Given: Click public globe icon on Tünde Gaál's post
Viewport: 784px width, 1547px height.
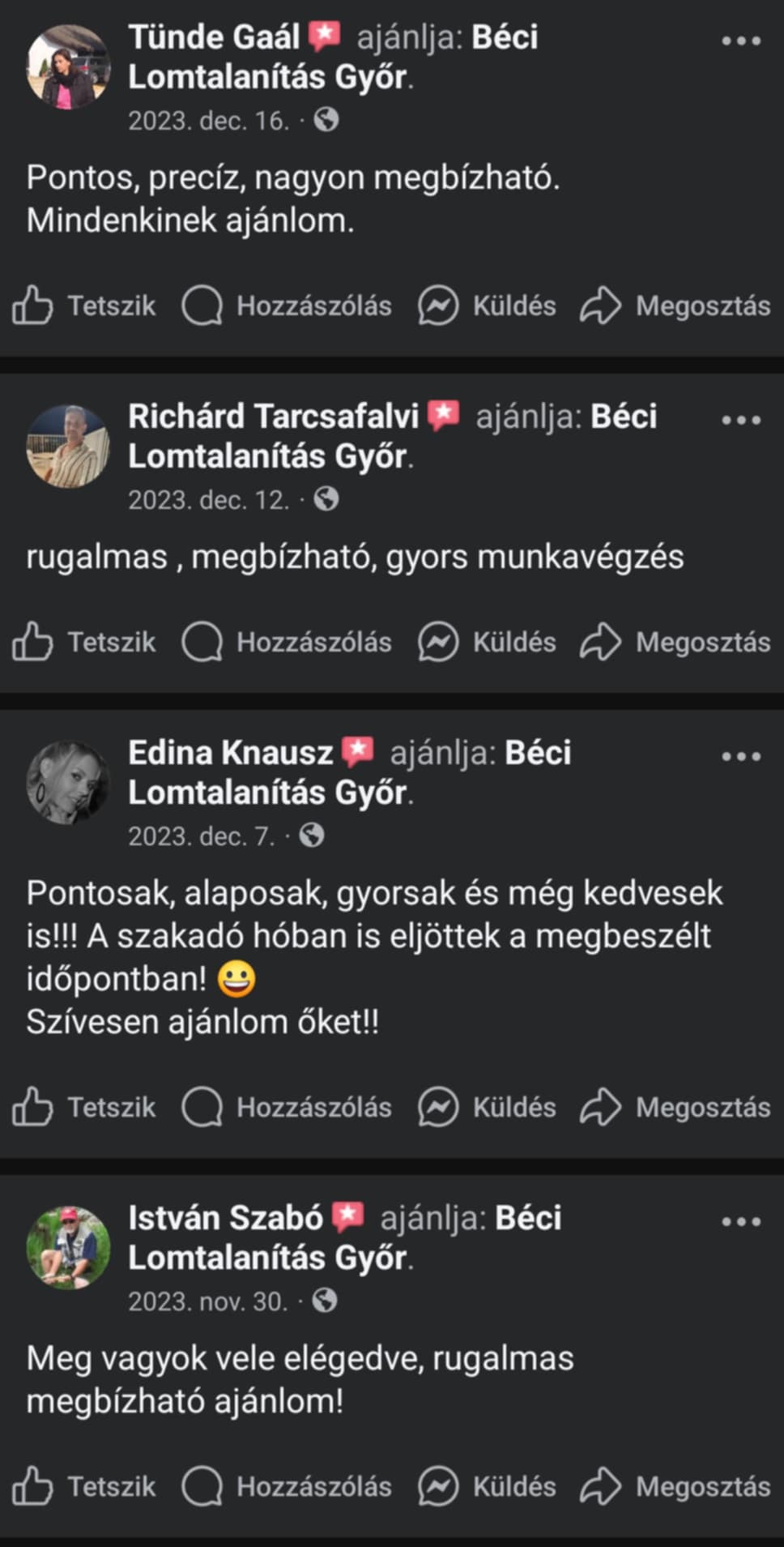Looking at the screenshot, I should click(x=326, y=121).
